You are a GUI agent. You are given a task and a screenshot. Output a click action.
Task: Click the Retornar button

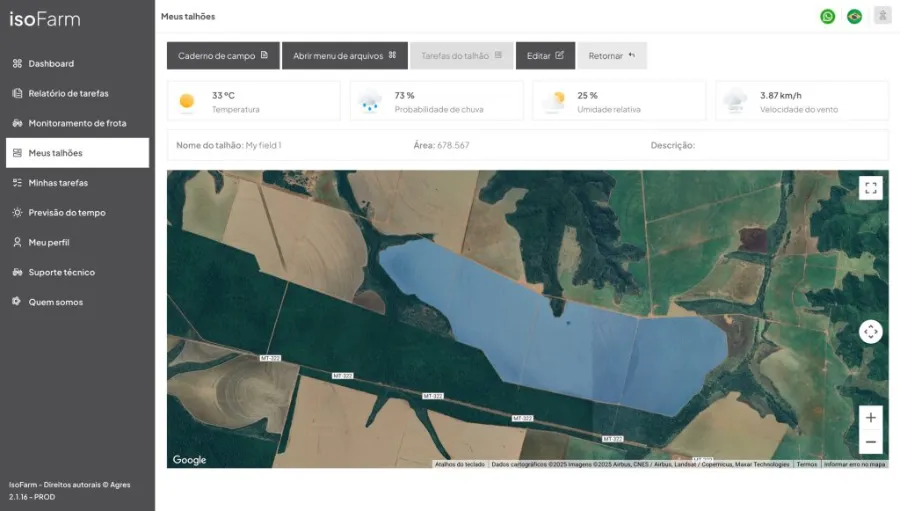(612, 56)
